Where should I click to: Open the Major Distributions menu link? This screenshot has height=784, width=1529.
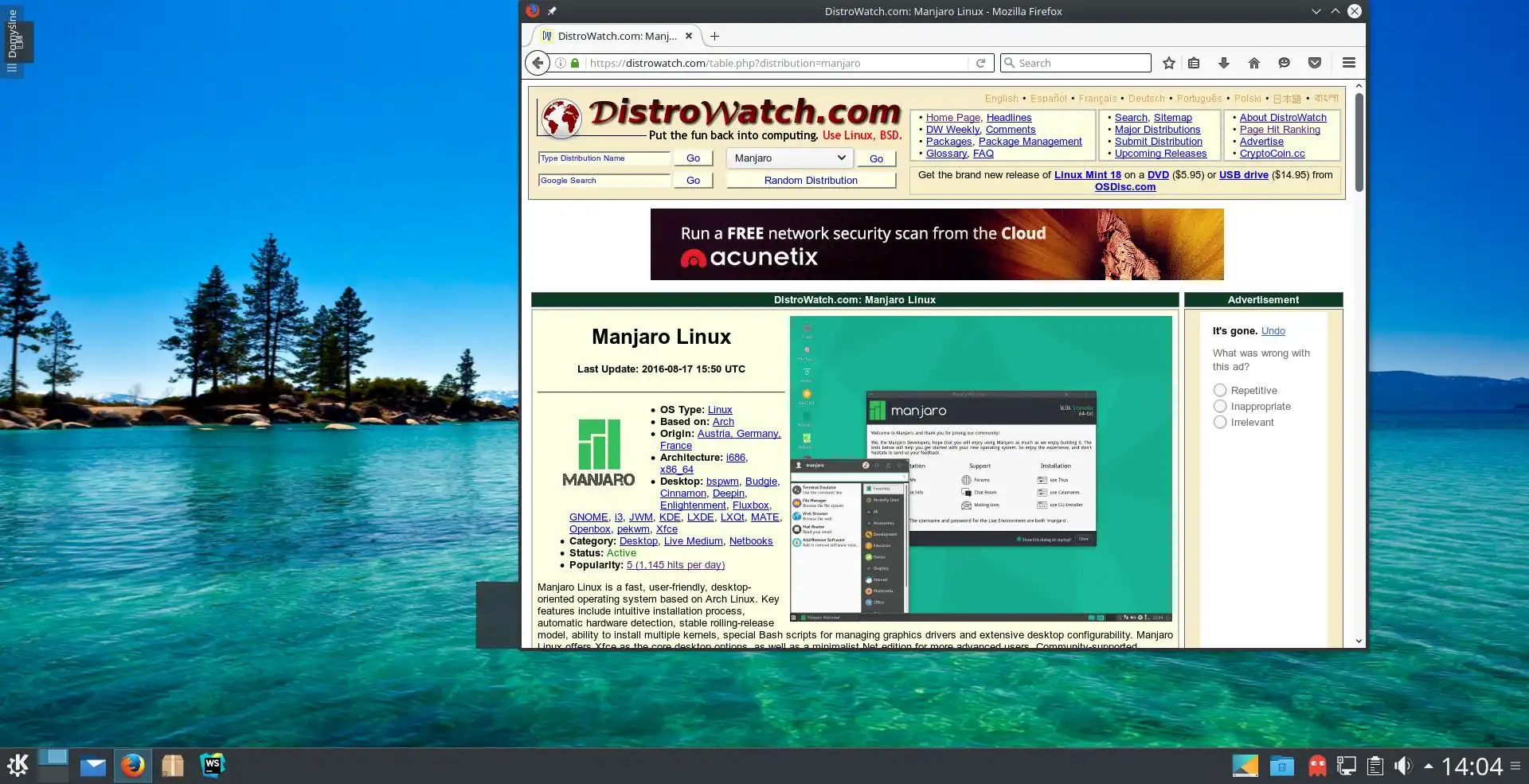1157,130
